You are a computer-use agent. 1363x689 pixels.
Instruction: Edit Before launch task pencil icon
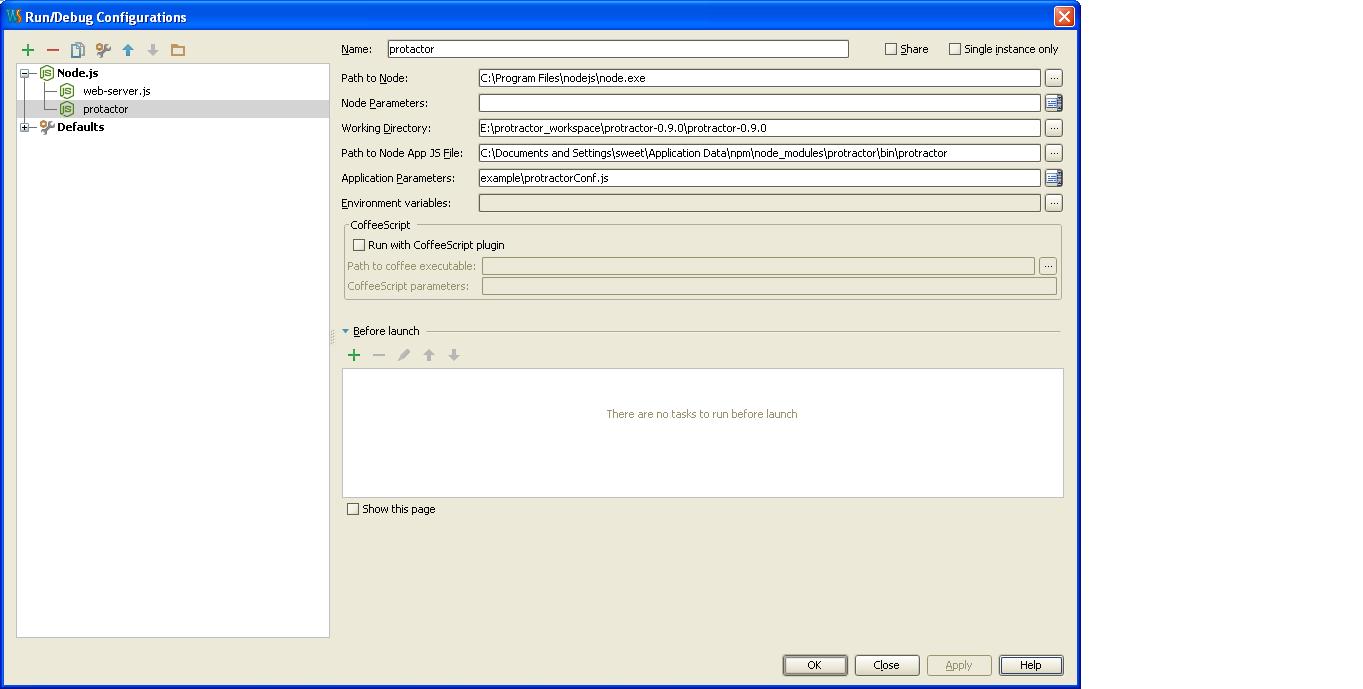tap(404, 355)
